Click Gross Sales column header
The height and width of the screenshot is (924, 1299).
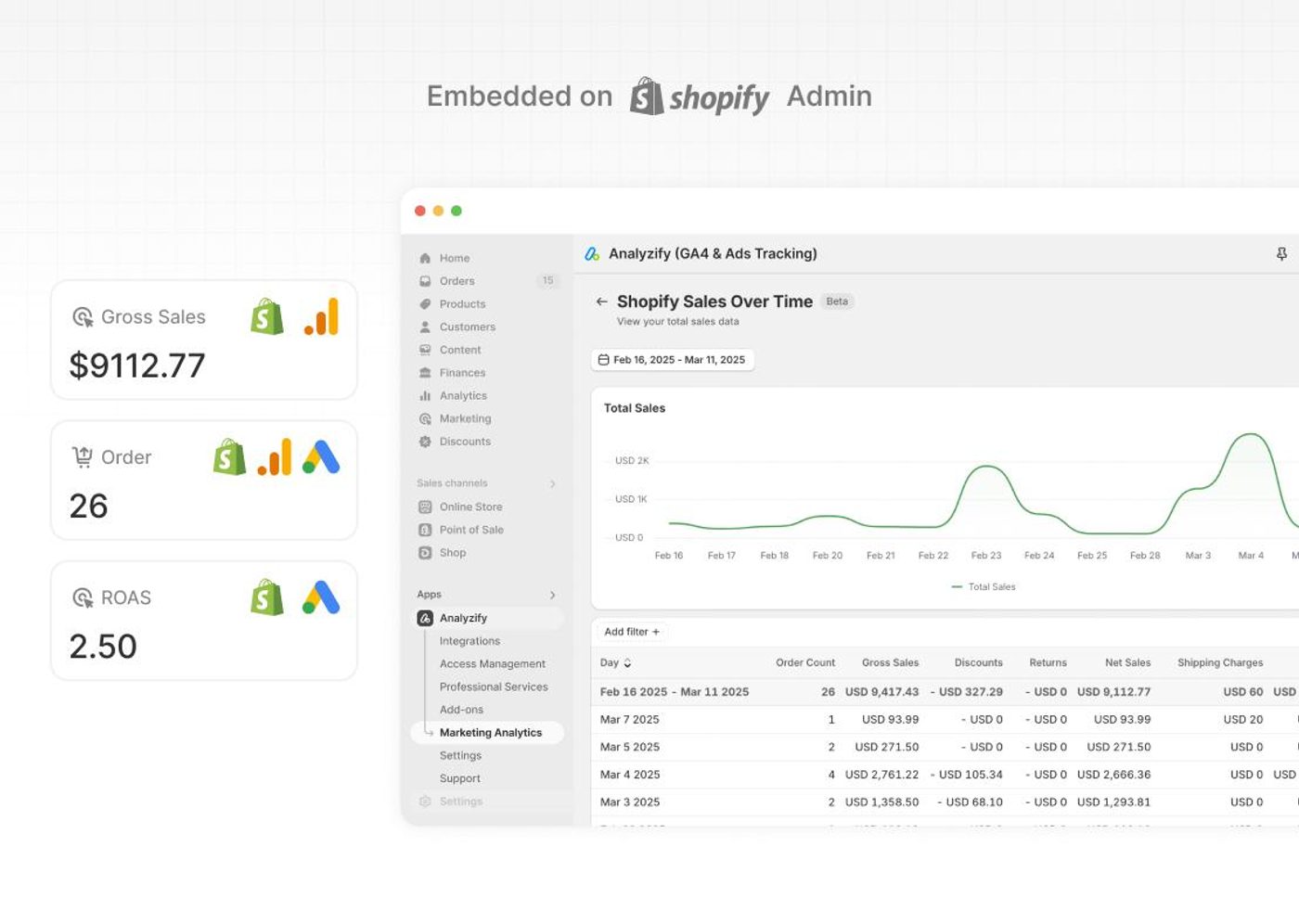(890, 663)
